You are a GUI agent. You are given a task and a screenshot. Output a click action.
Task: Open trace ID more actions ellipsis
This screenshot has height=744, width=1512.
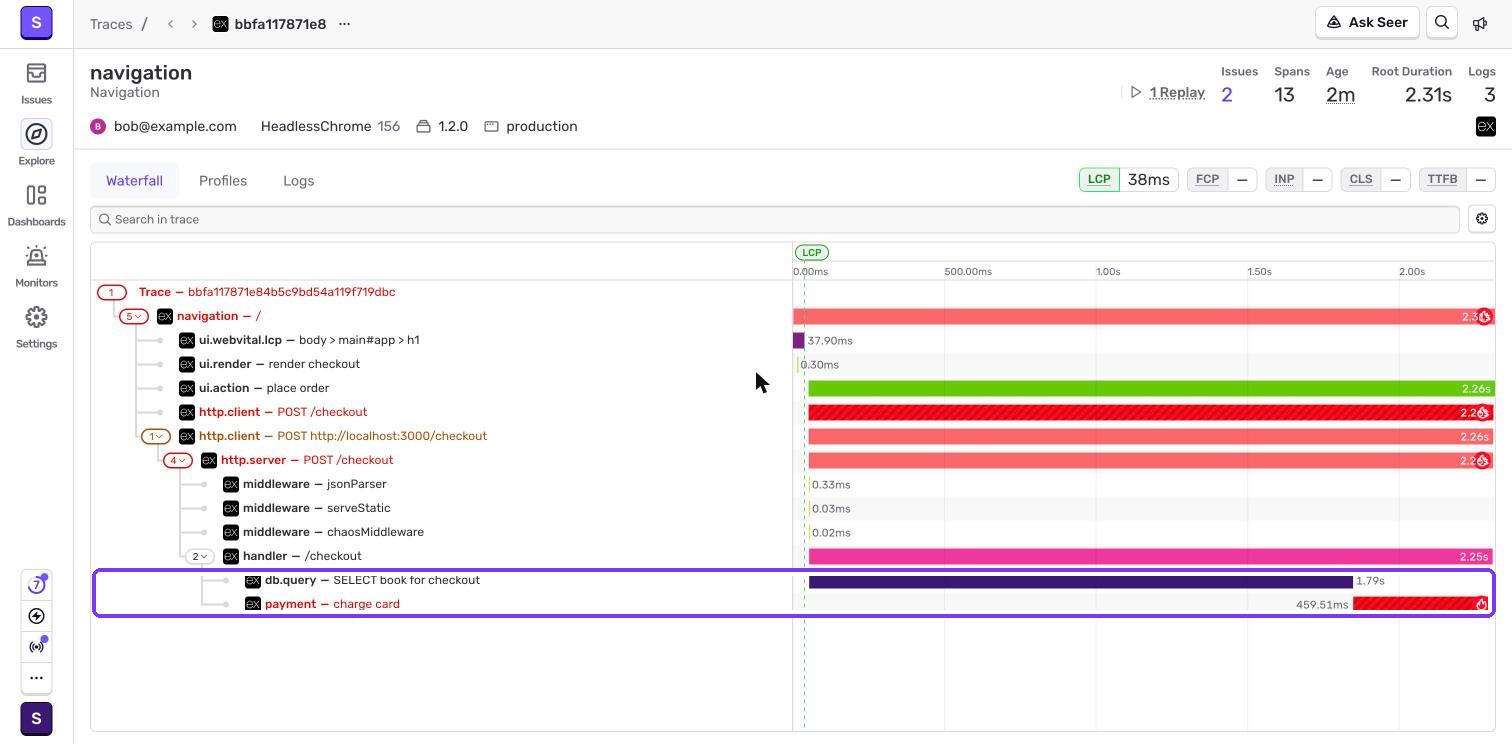[x=344, y=24]
